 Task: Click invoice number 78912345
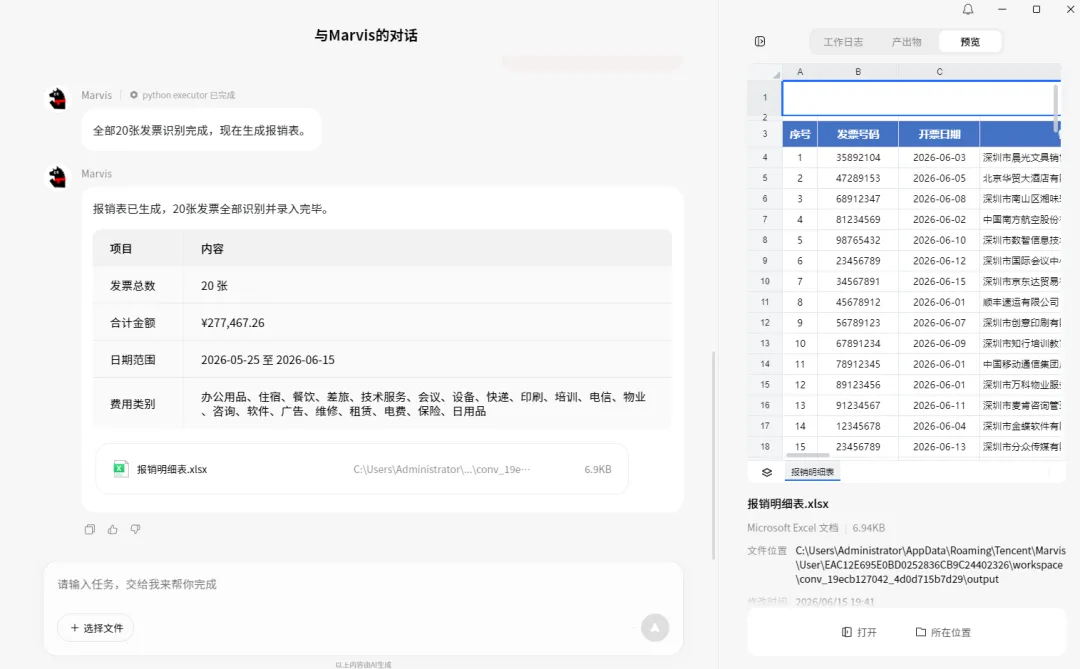[858, 364]
